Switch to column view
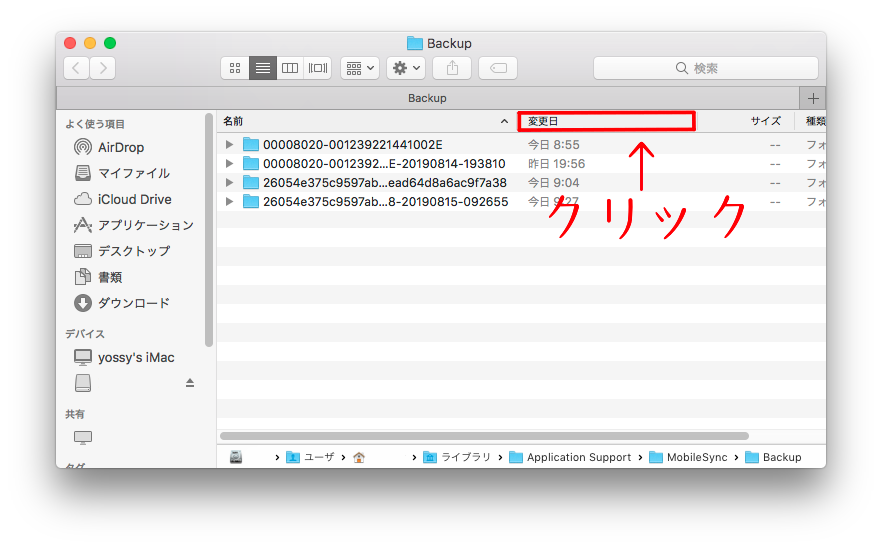The image size is (882, 548). coord(290,68)
